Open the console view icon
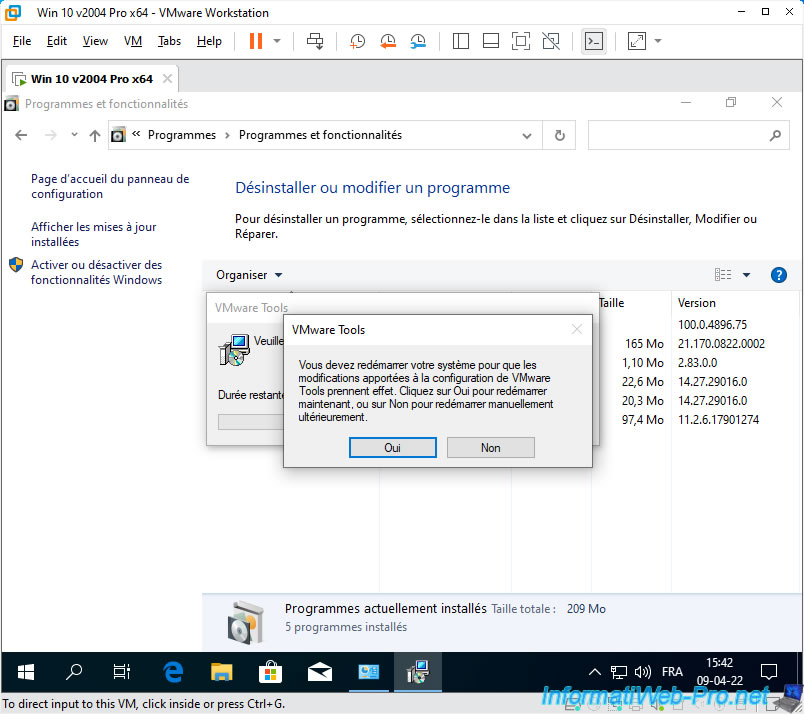804x714 pixels. point(594,41)
